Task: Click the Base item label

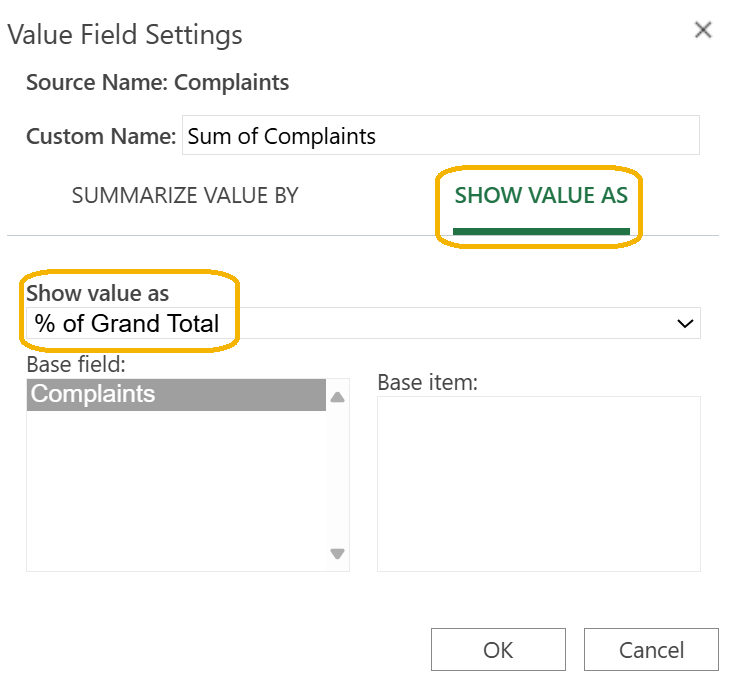Action: pos(428,382)
